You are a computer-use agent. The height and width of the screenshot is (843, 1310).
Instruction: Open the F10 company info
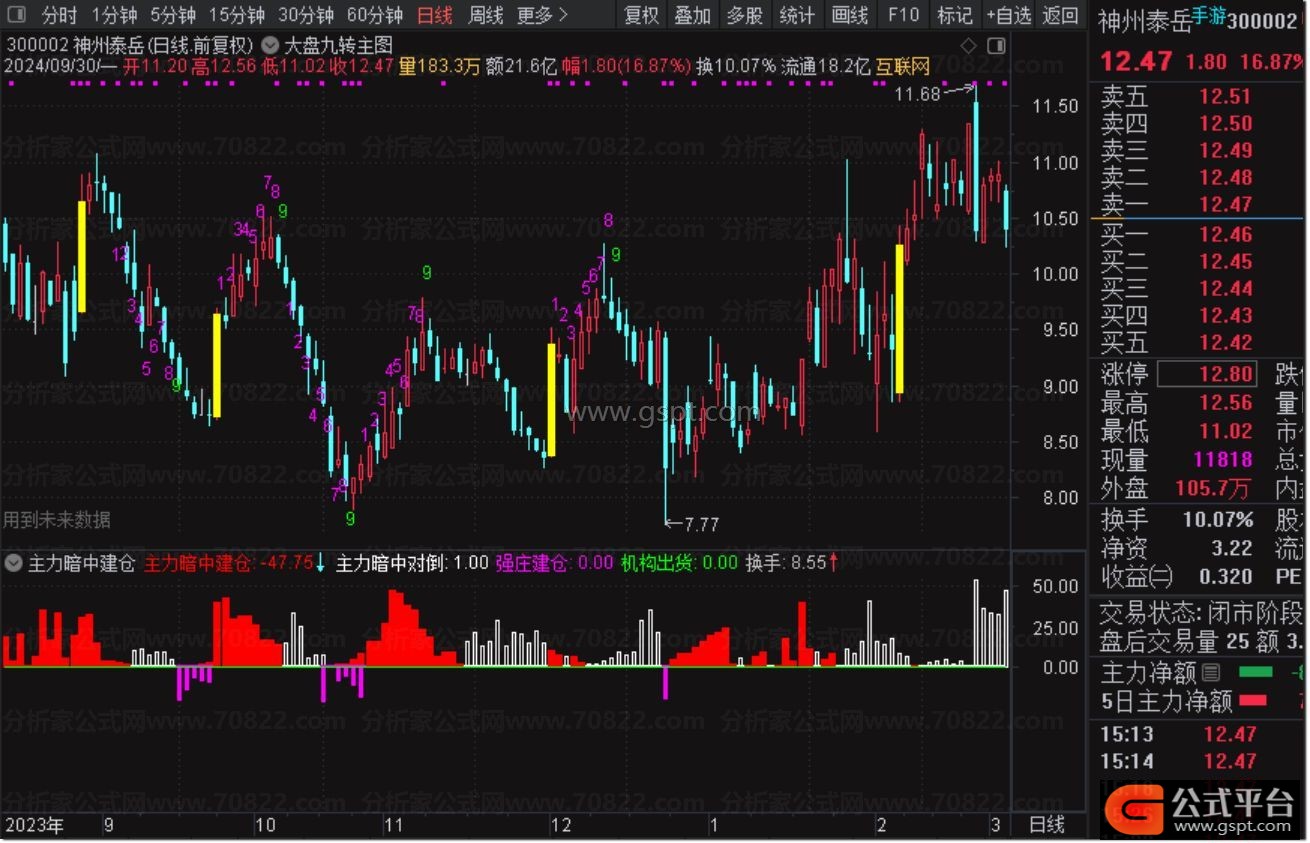[x=903, y=15]
